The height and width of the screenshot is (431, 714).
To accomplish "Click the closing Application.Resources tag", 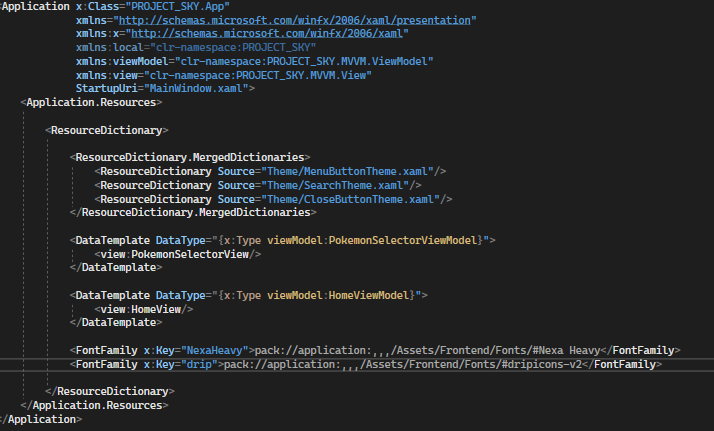I will coord(94,406).
